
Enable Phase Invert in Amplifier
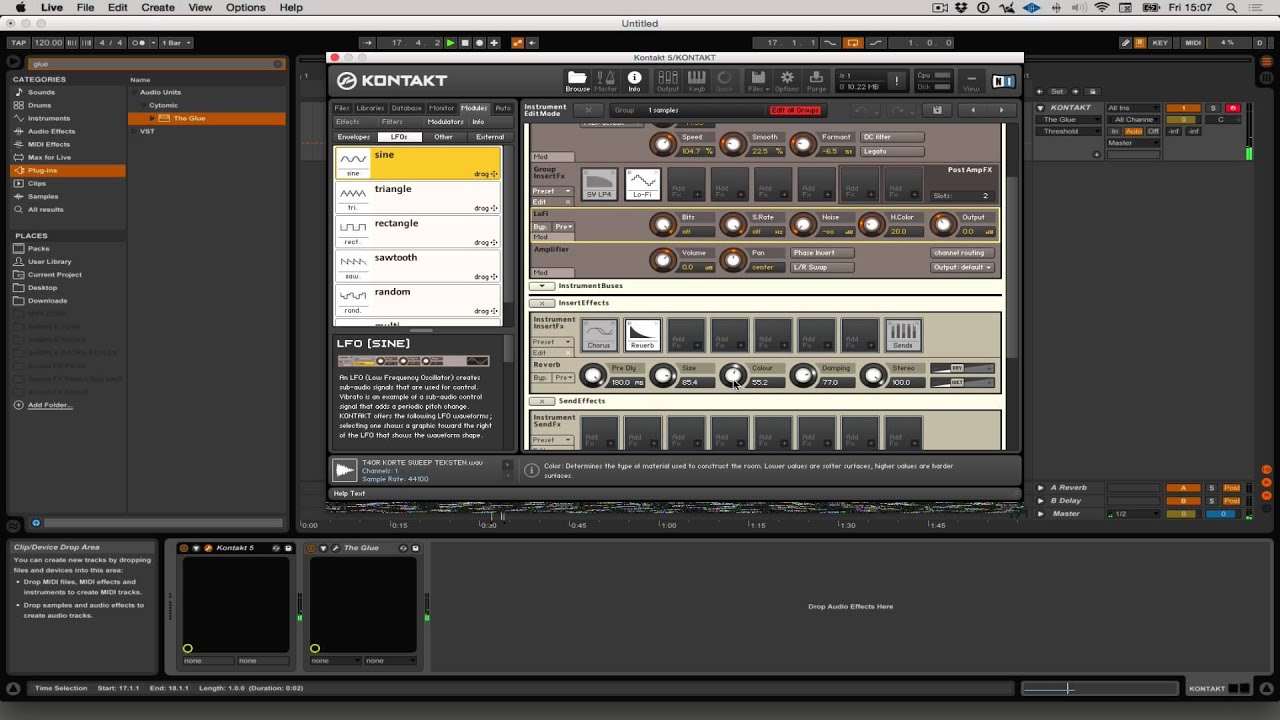coord(822,253)
